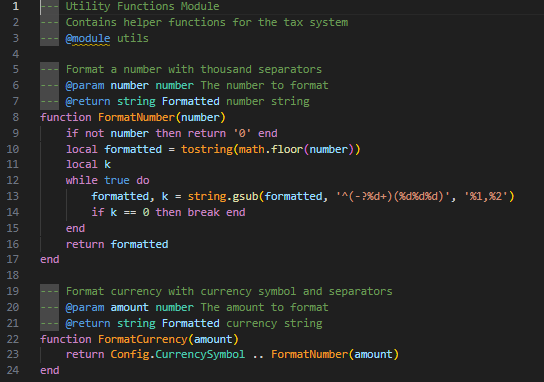Click '@return' on line 21
This screenshot has height=382, width=544.
[x=88, y=323]
